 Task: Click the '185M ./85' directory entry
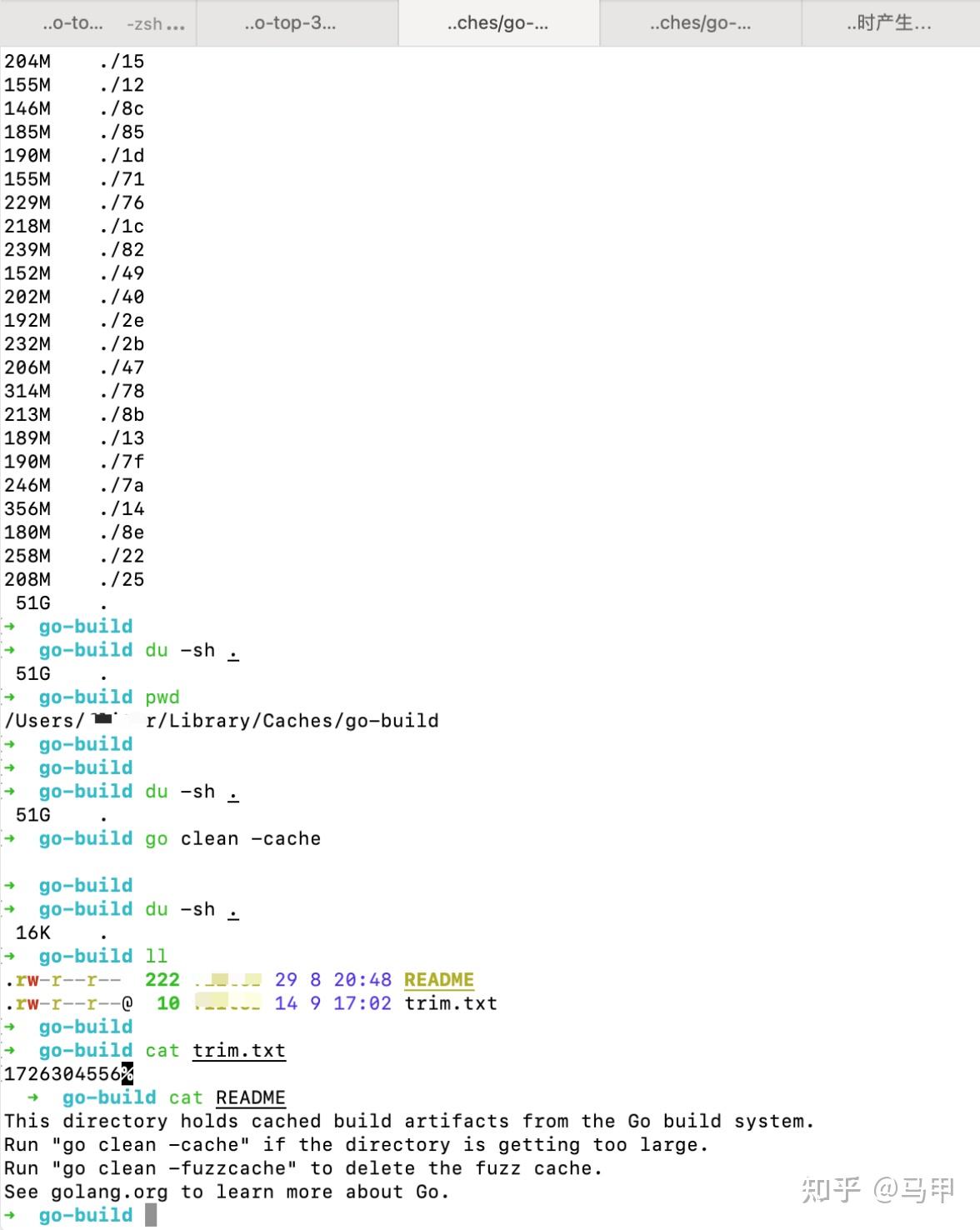click(x=74, y=132)
